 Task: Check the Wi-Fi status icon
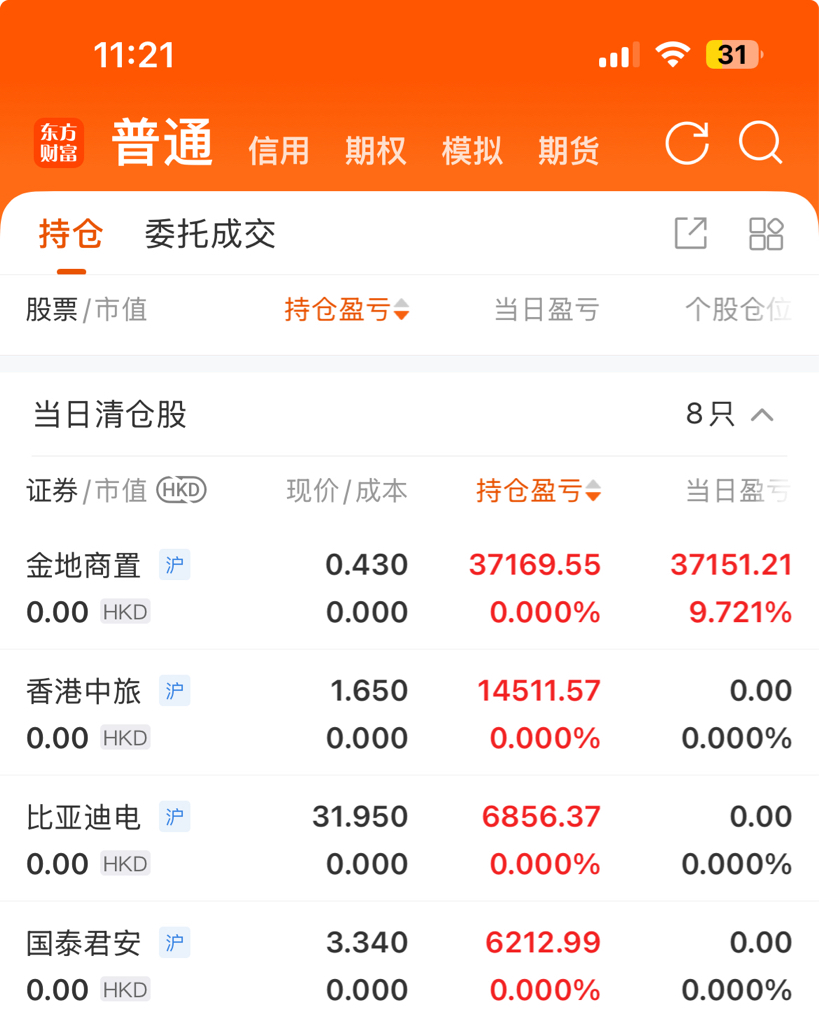673,55
